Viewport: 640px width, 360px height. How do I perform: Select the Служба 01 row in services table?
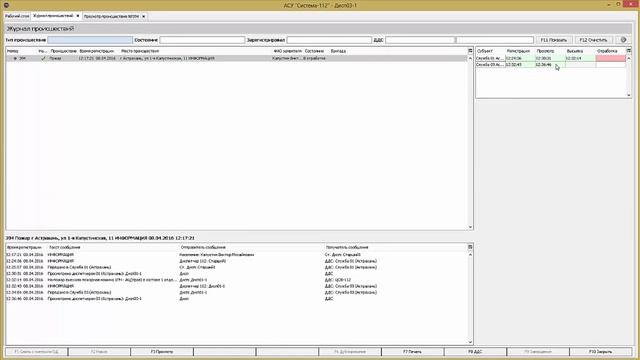point(551,58)
